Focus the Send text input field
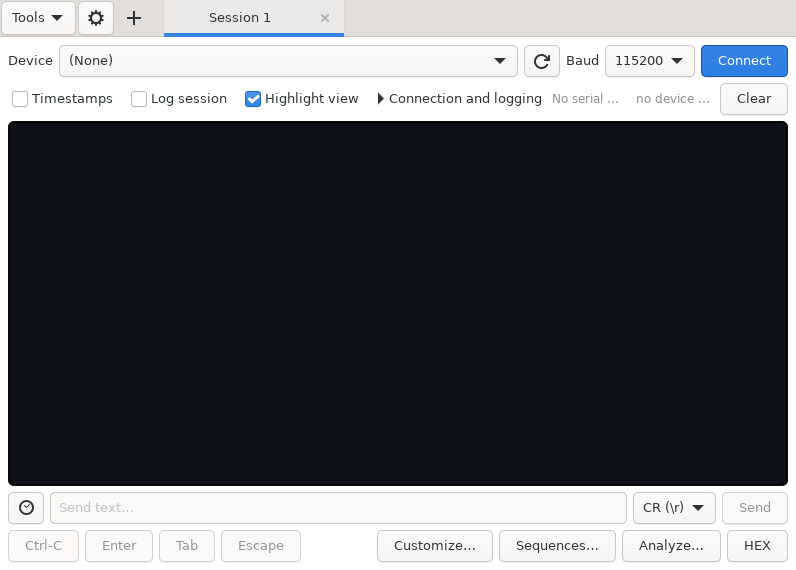This screenshot has width=796, height=570. click(x=338, y=508)
